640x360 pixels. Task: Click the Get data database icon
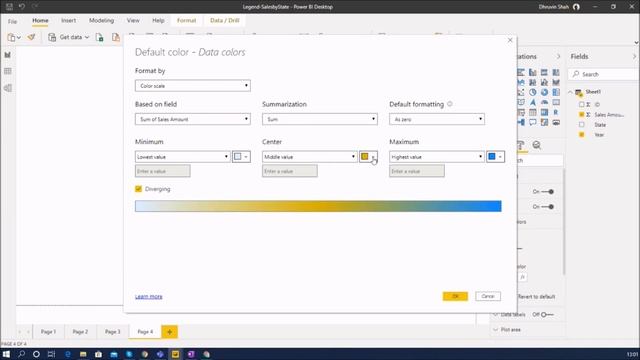point(52,37)
